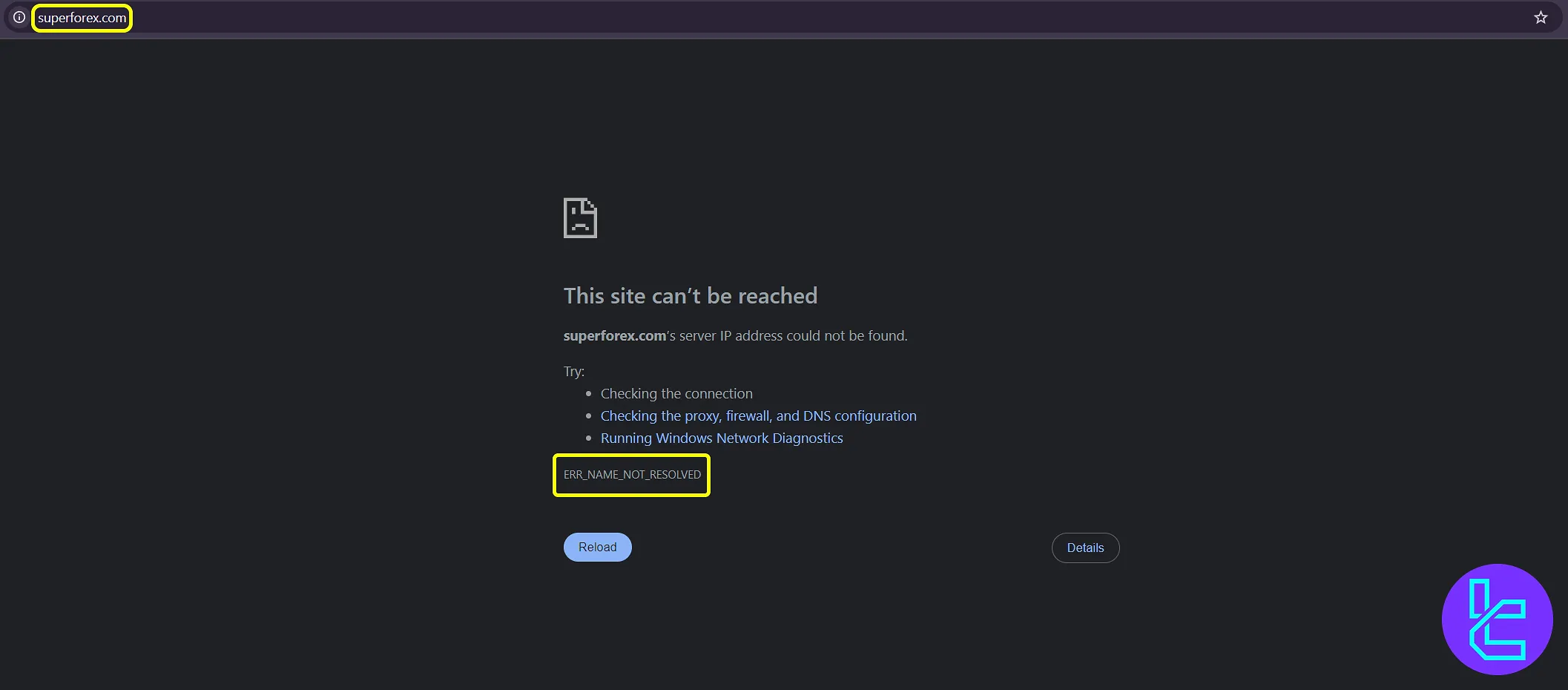Click the cyan logo symbol inside the purple circle

tap(1497, 620)
